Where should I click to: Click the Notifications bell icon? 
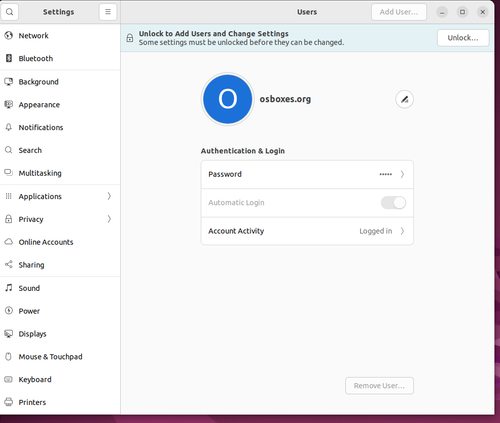pos(9,127)
